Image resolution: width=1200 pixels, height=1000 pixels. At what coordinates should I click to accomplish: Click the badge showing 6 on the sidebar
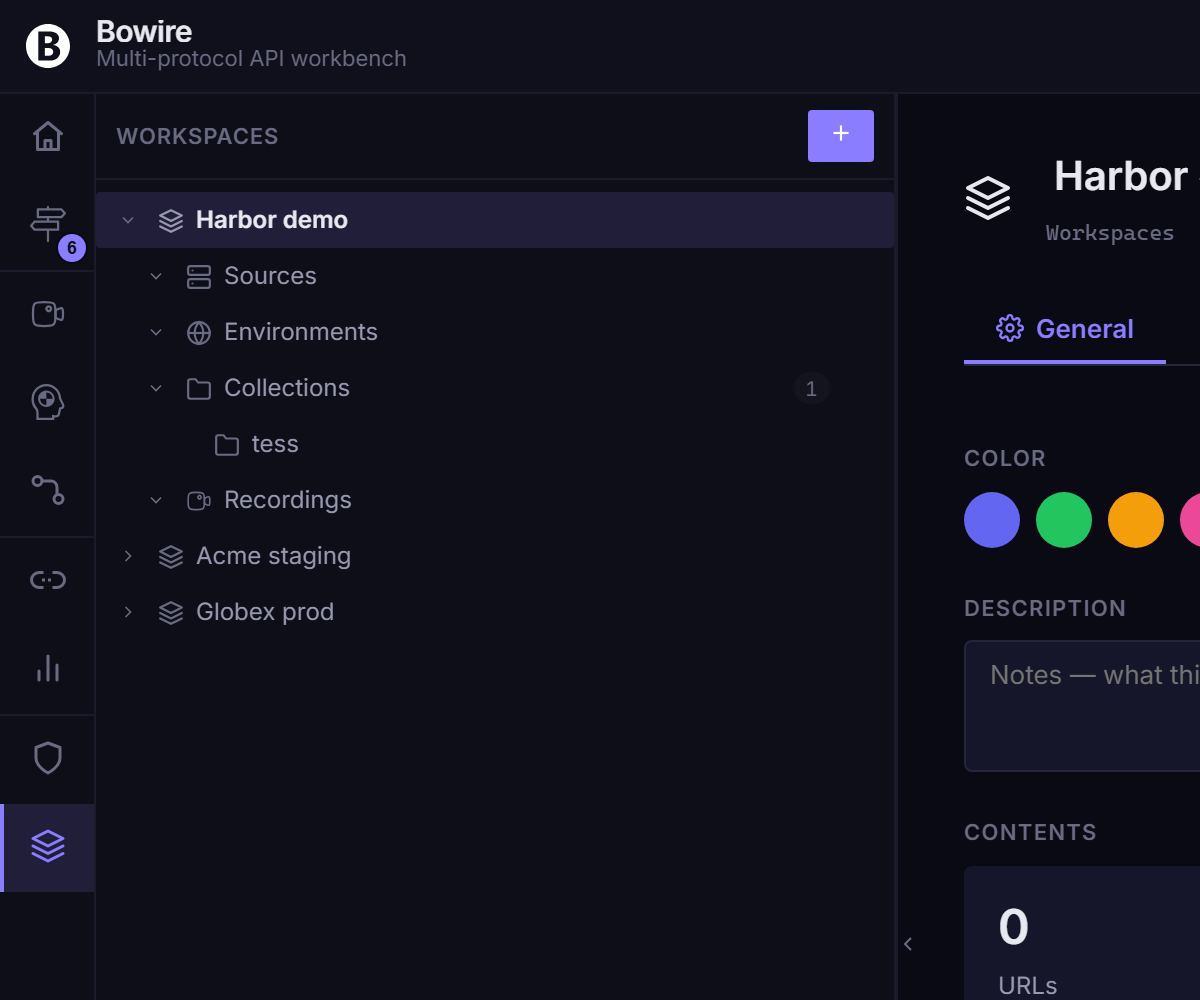click(72, 248)
